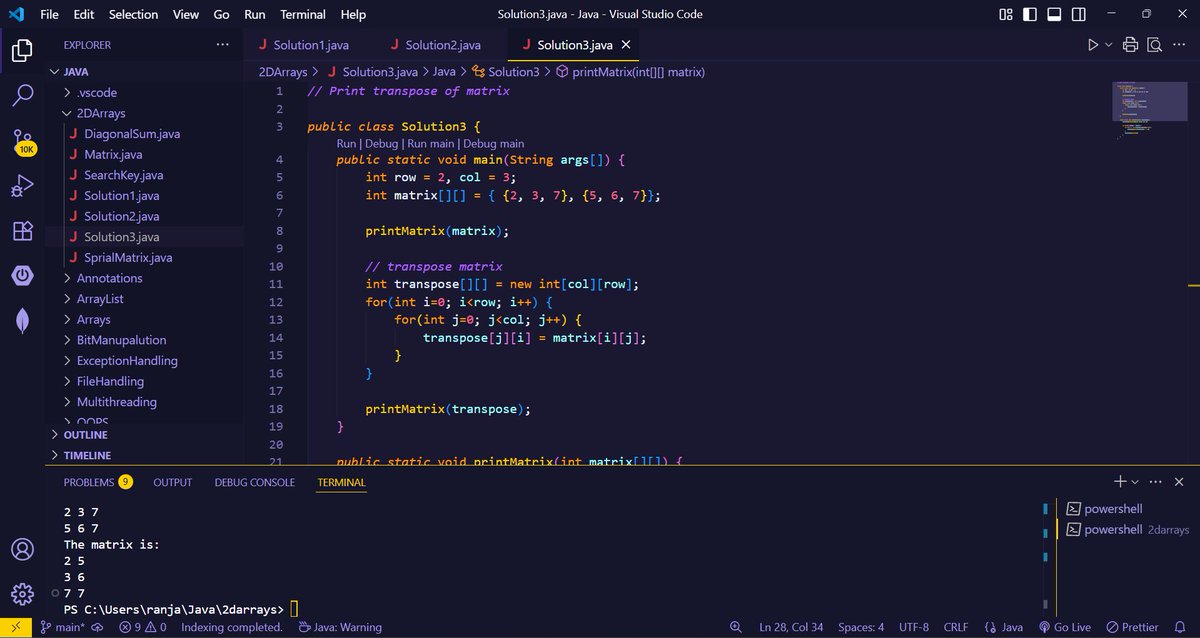This screenshot has height=638, width=1200.
Task: Click the Debug main CodeLens link
Action: click(493, 144)
